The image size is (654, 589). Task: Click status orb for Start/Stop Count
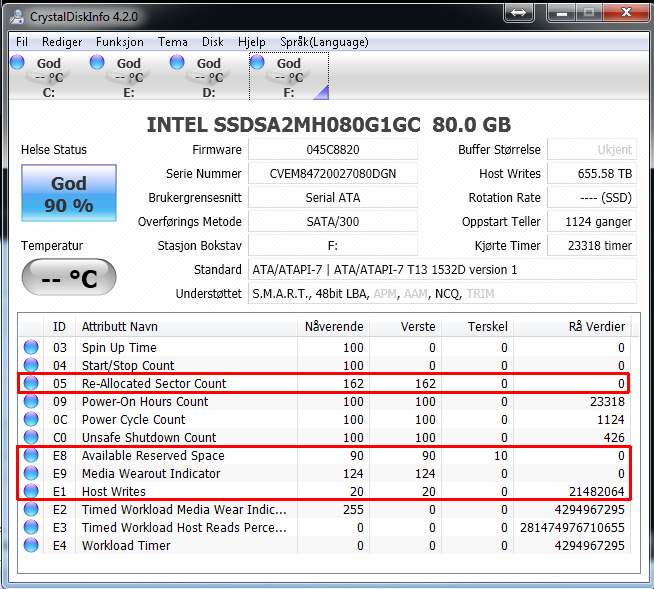31,365
